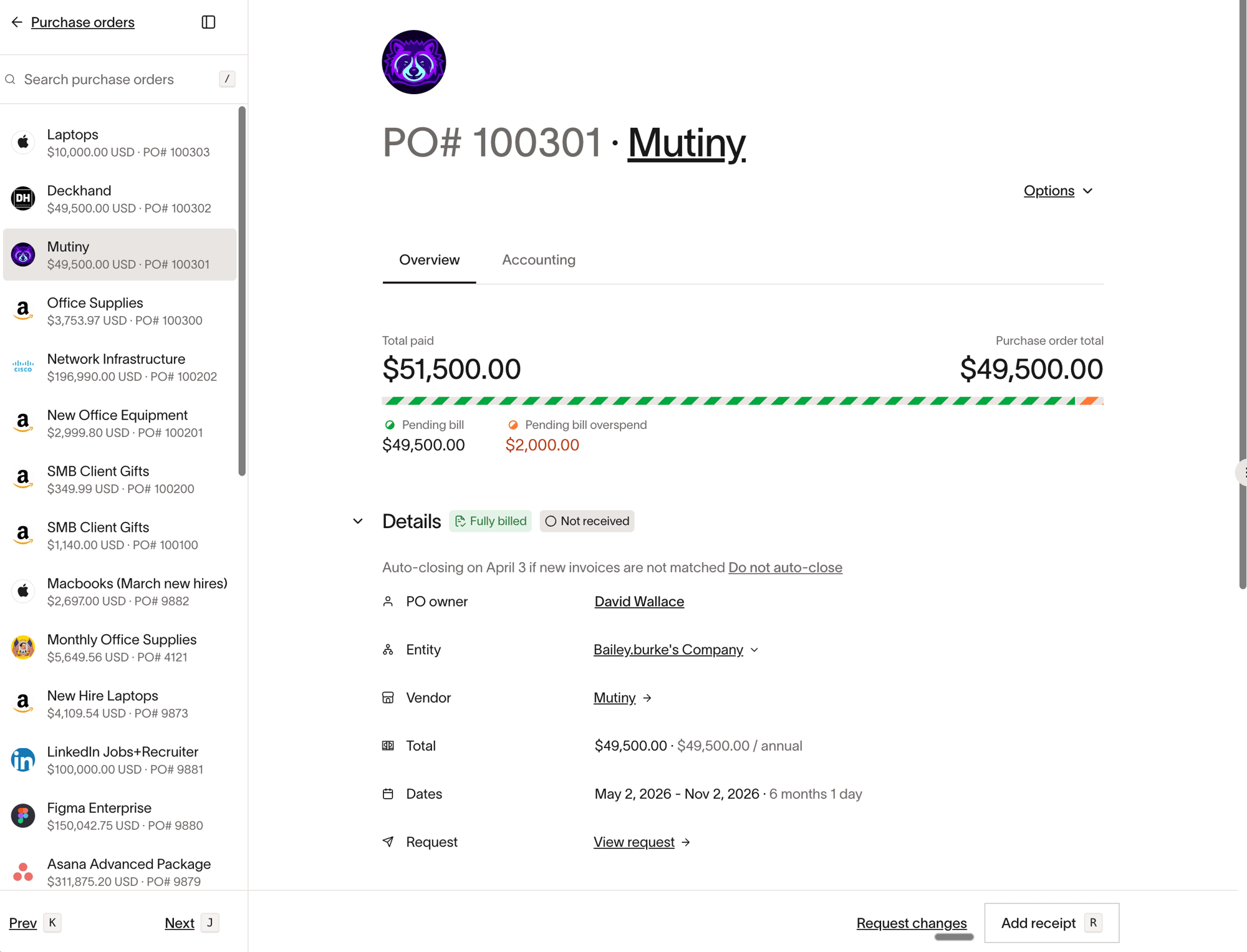
Task: Select Network Infrastructure PO# 100202 row
Action: pos(120,367)
